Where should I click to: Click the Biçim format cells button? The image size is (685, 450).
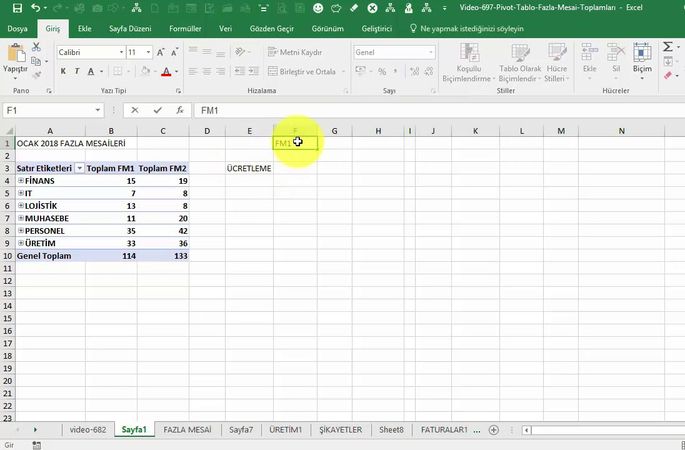coord(642,62)
